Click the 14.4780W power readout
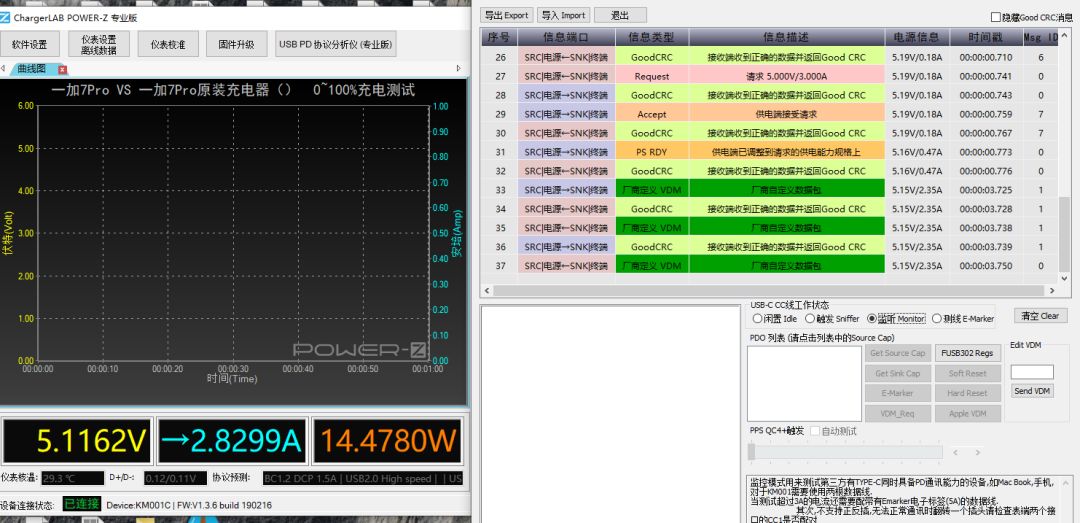The image size is (1080, 523). pyautogui.click(x=387, y=441)
